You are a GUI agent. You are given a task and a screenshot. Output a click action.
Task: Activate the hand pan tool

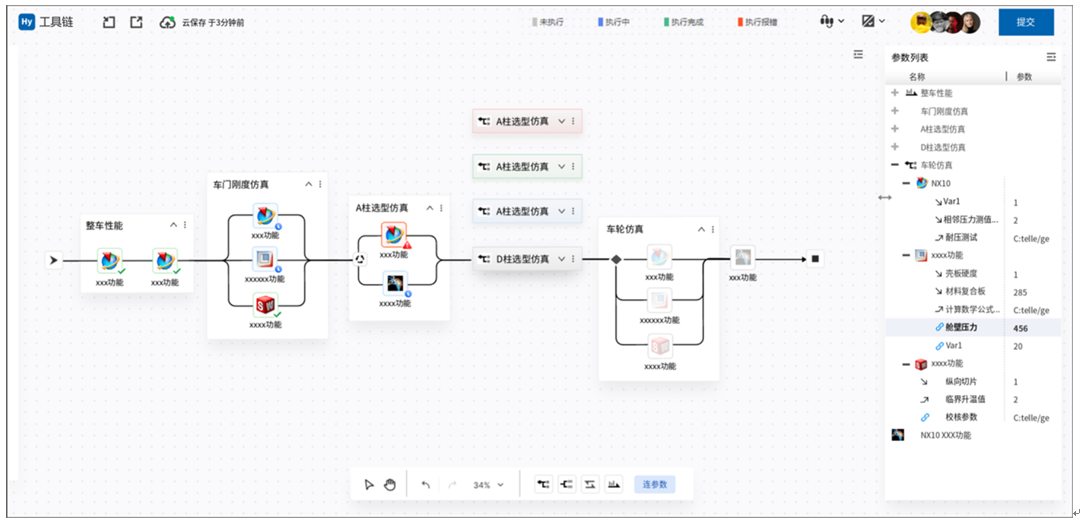coord(390,485)
